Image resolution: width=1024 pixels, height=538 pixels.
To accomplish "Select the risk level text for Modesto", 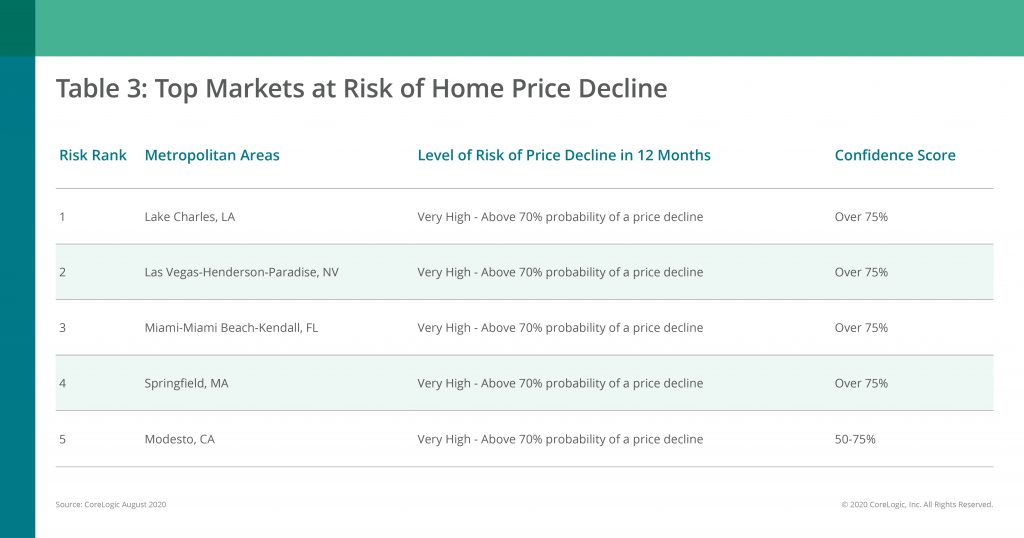I will 560,439.
